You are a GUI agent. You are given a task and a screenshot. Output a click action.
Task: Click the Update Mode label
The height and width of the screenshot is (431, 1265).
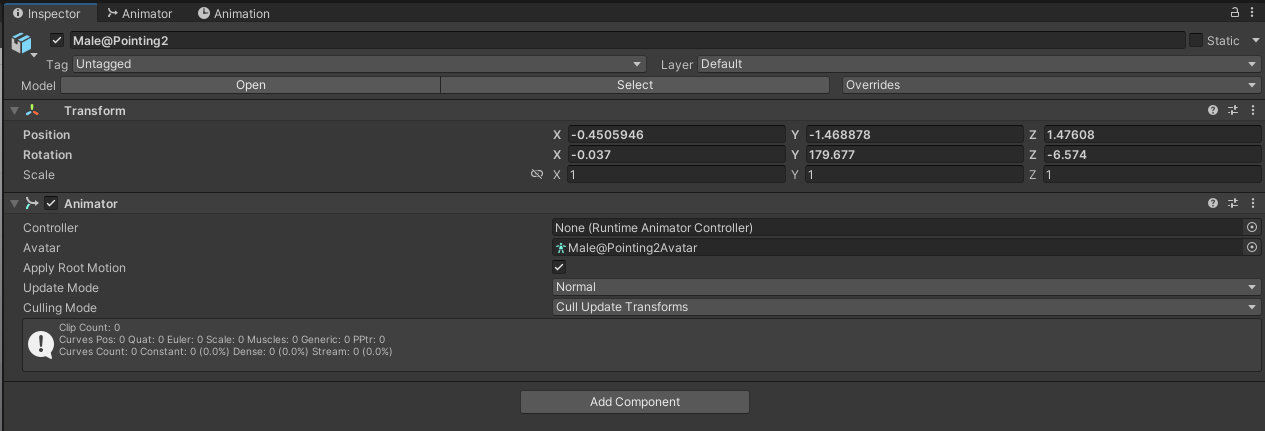pos(59,288)
